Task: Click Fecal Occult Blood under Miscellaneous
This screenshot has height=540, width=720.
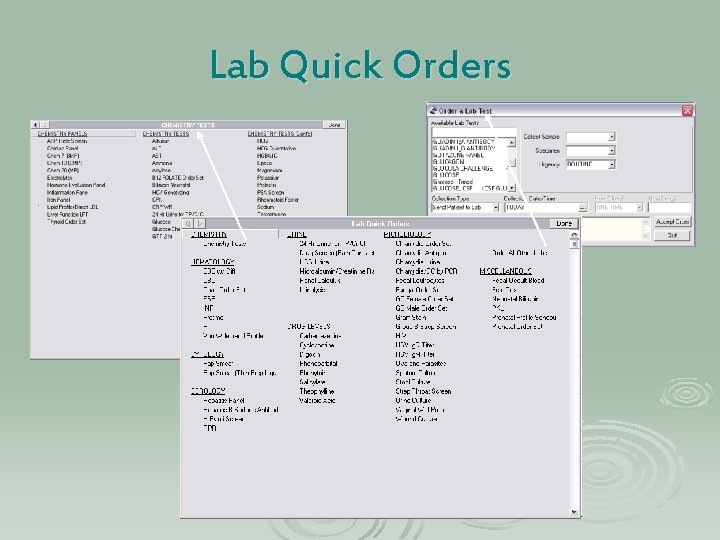Action: pyautogui.click(x=518, y=280)
